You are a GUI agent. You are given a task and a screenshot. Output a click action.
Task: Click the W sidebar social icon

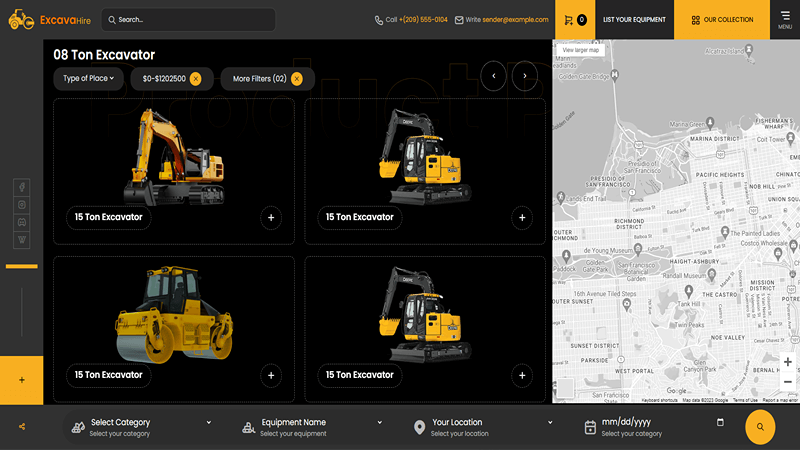21,239
